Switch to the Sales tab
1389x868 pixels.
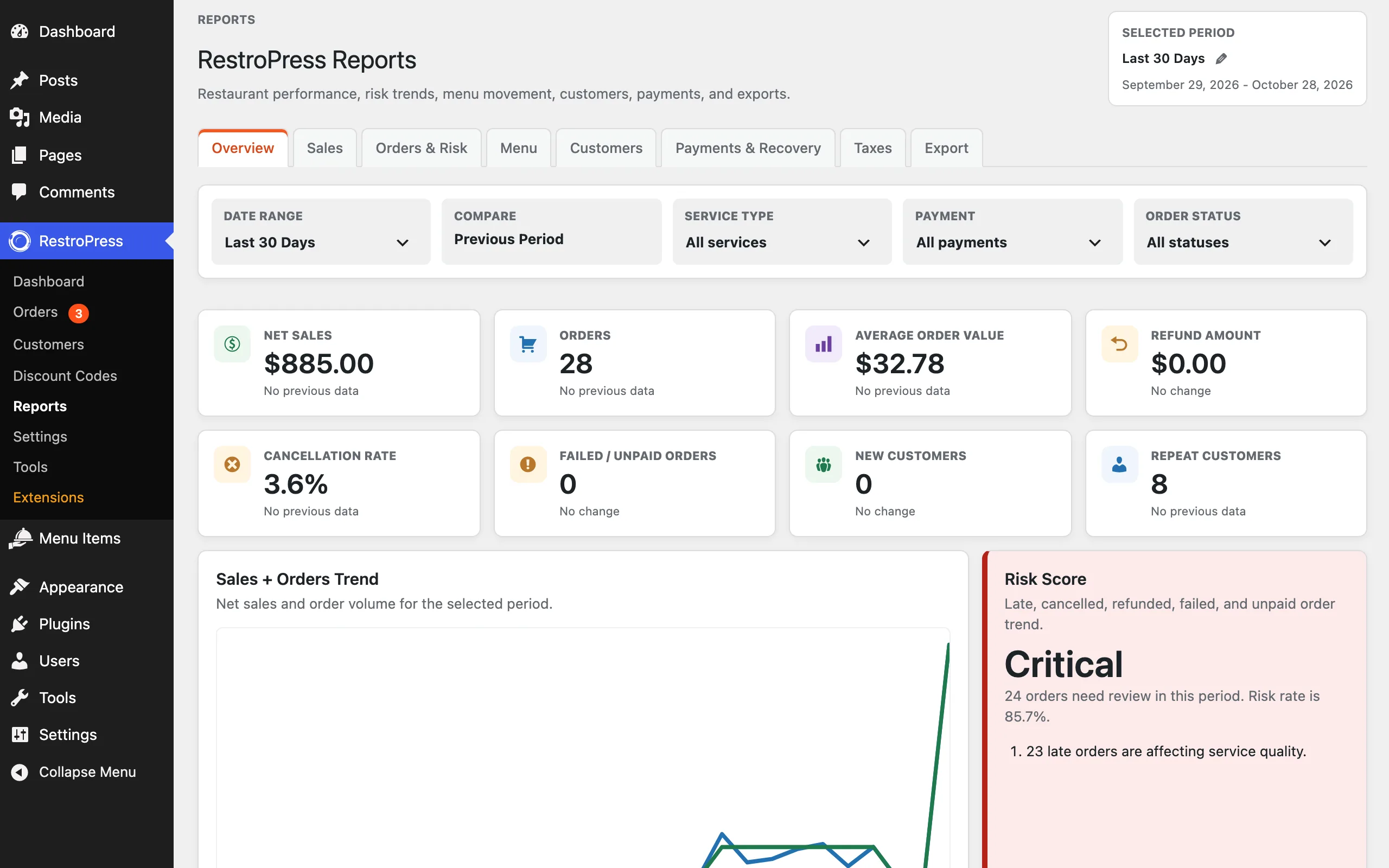point(325,148)
